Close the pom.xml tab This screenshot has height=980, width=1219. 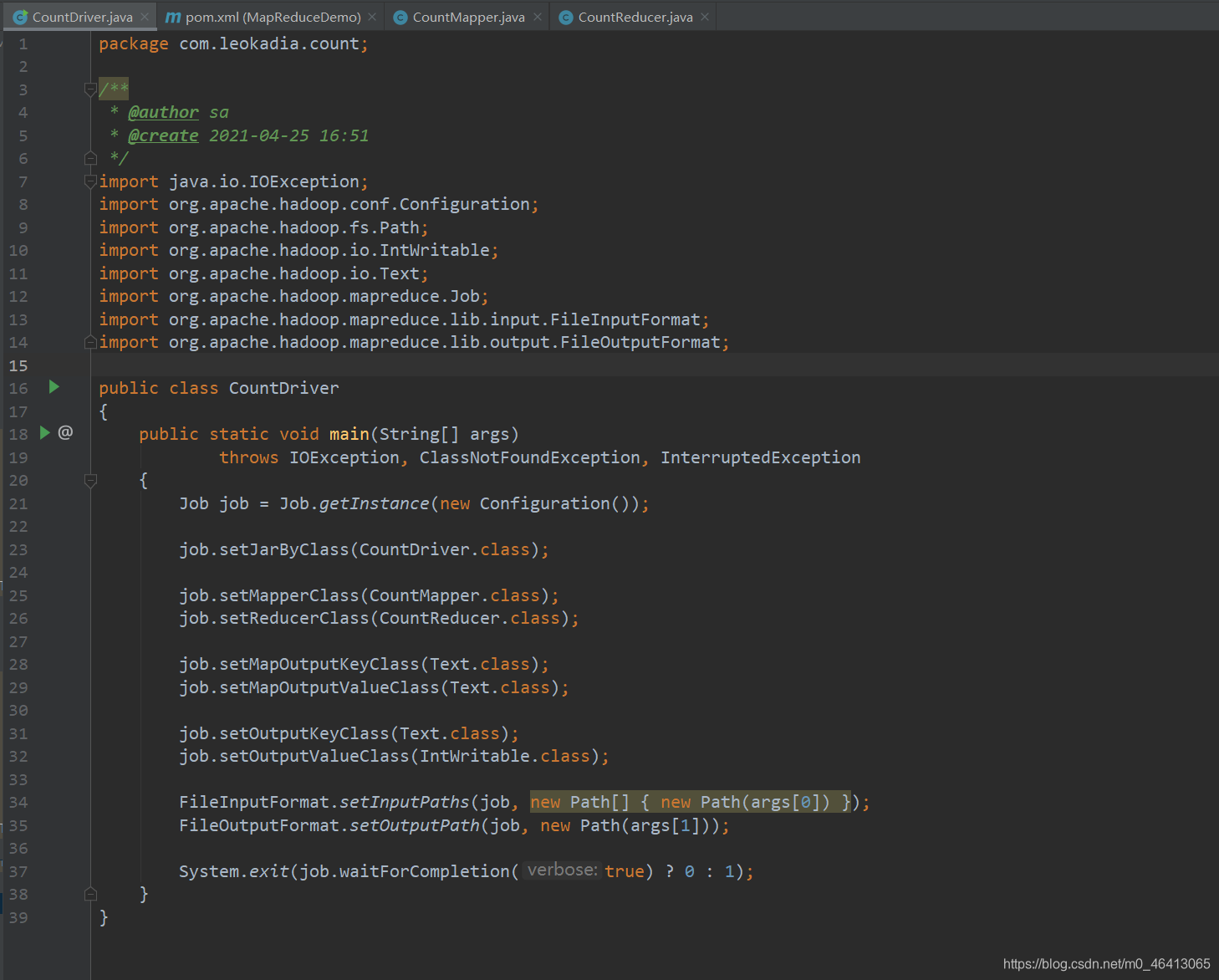[372, 17]
